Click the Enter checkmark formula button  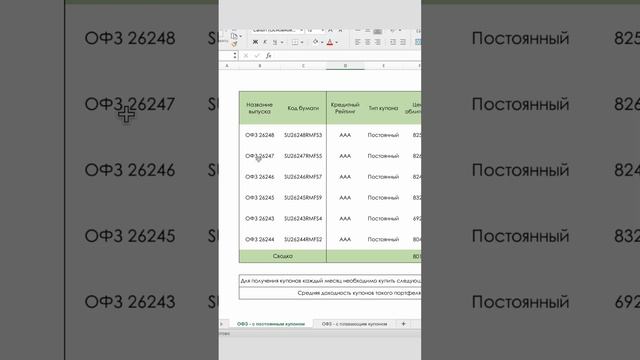pos(257,56)
